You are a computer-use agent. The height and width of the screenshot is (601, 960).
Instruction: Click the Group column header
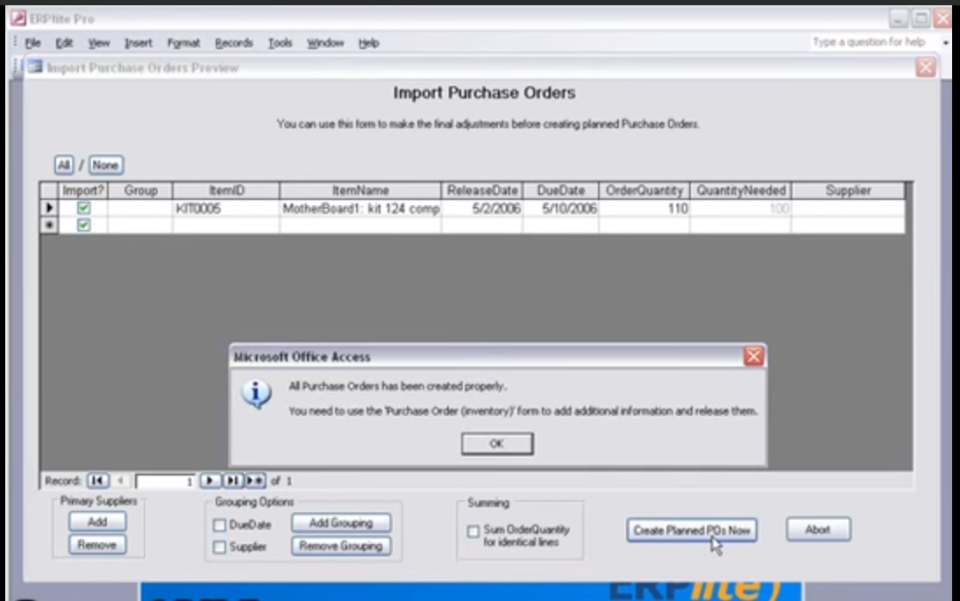[x=141, y=191]
